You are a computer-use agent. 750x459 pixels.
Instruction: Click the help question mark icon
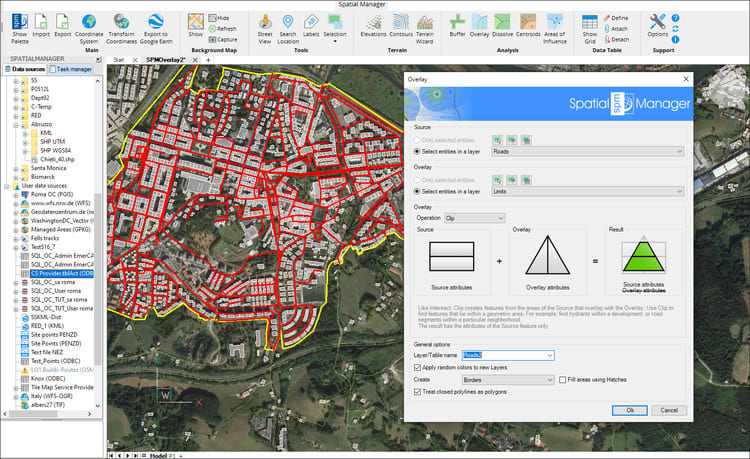(675, 18)
